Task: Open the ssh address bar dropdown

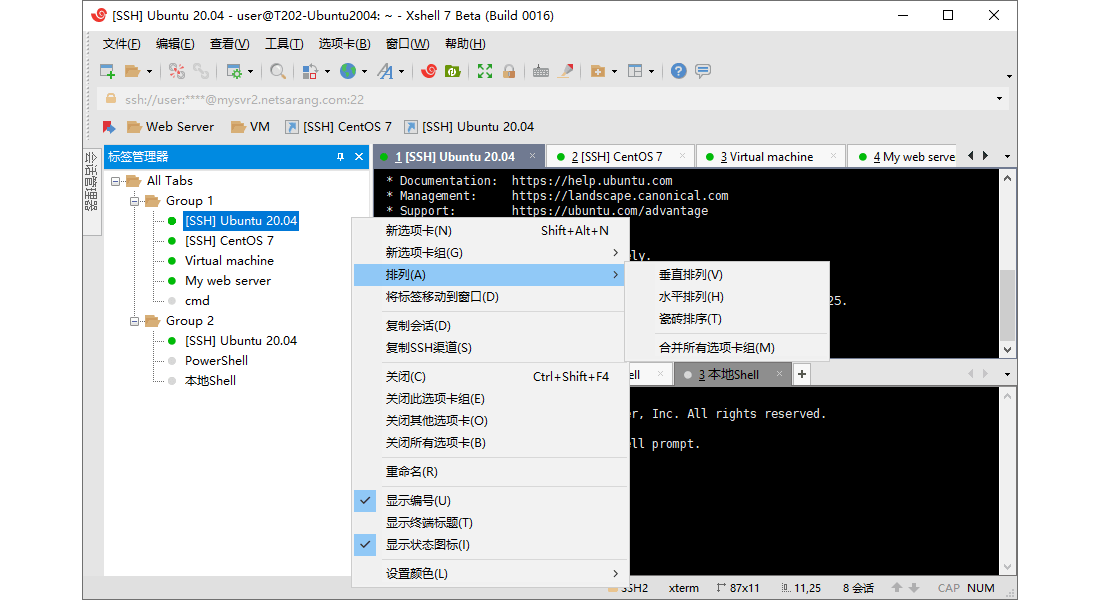Action: tap(1000, 98)
